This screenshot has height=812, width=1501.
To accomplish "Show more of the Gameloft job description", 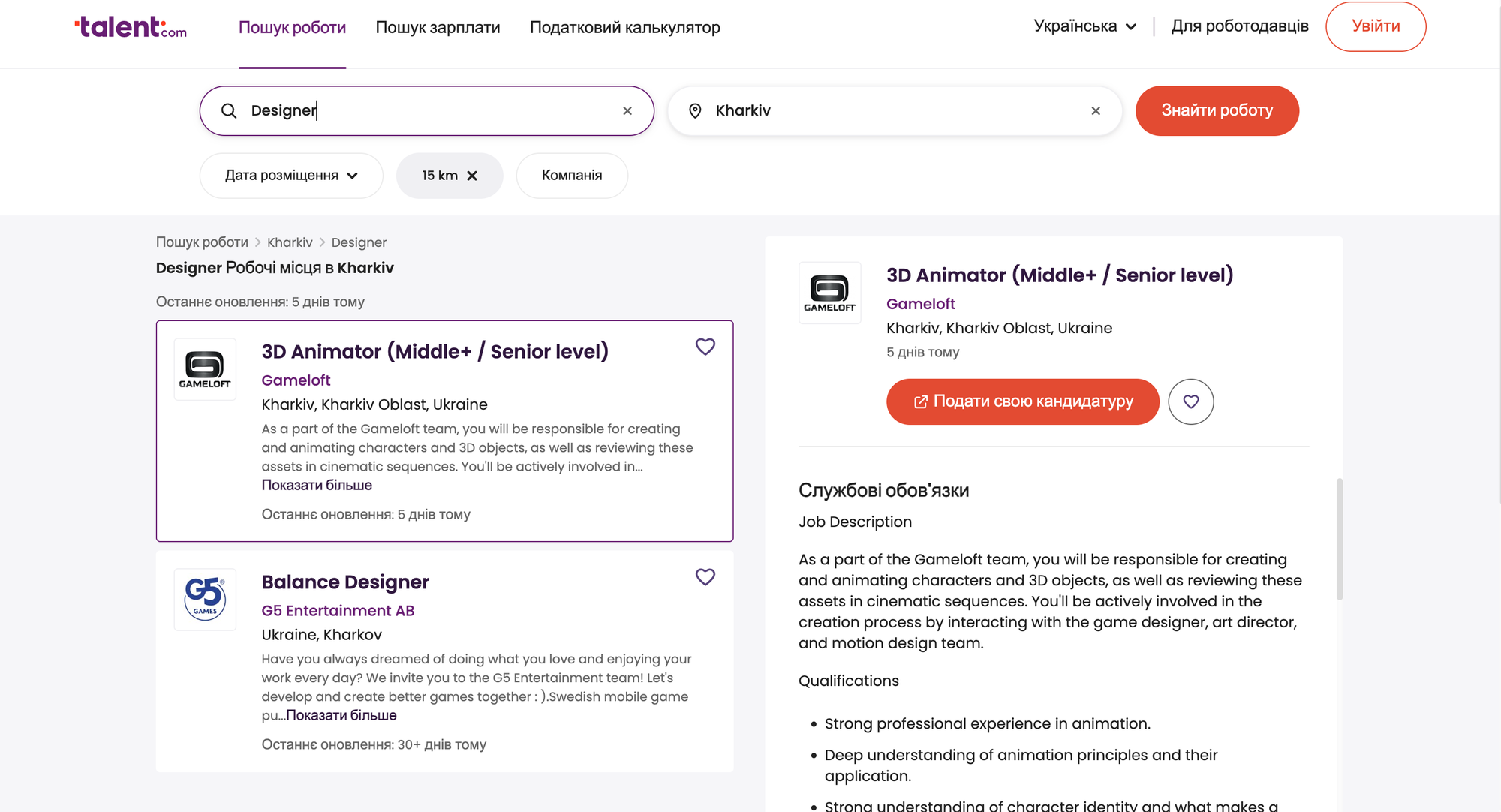I will tap(317, 485).
